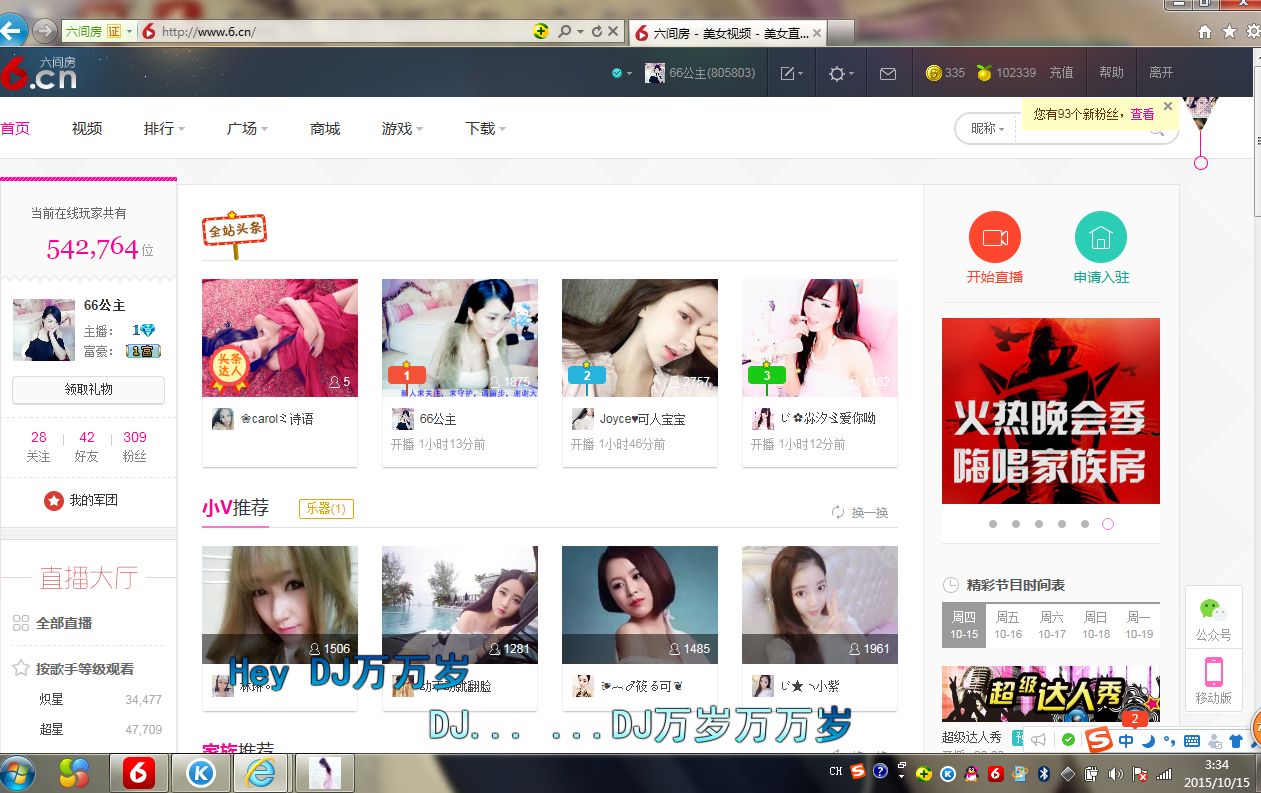Open the compose pencil dropdown in header
Screen dimensions: 1261x793
(791, 73)
